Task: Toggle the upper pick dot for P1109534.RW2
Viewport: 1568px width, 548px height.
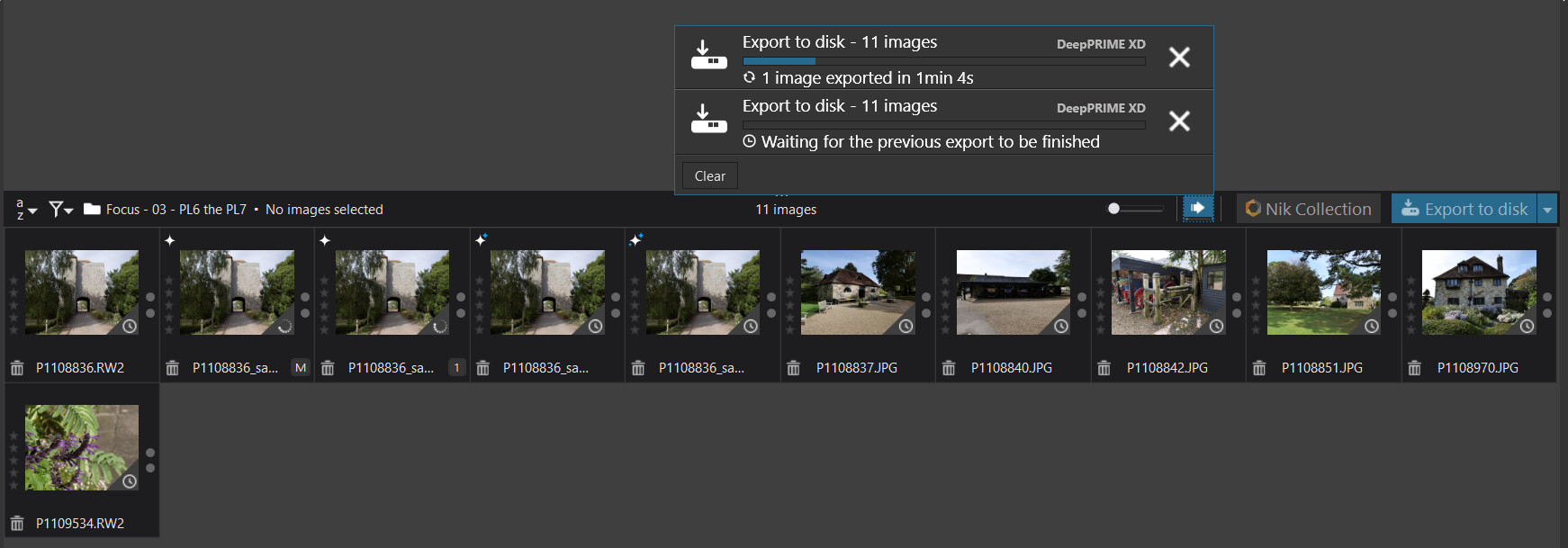Action: [x=150, y=453]
